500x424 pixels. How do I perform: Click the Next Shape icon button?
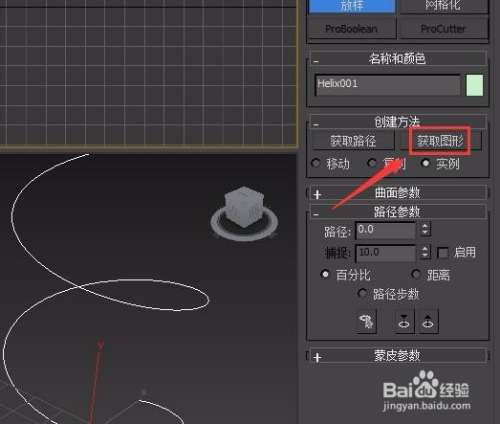pos(428,321)
